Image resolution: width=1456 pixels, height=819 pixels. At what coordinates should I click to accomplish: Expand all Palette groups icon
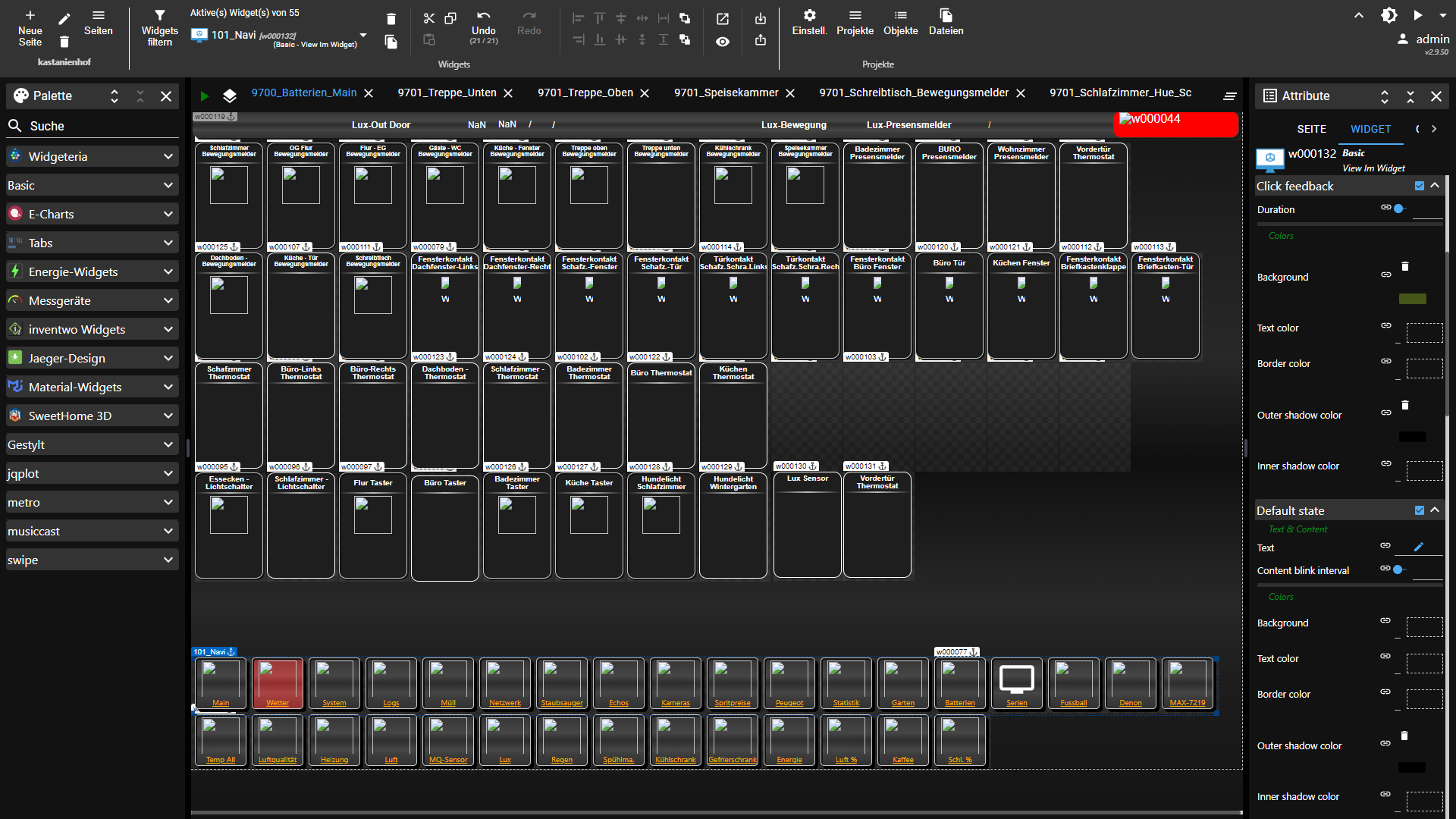[x=115, y=96]
